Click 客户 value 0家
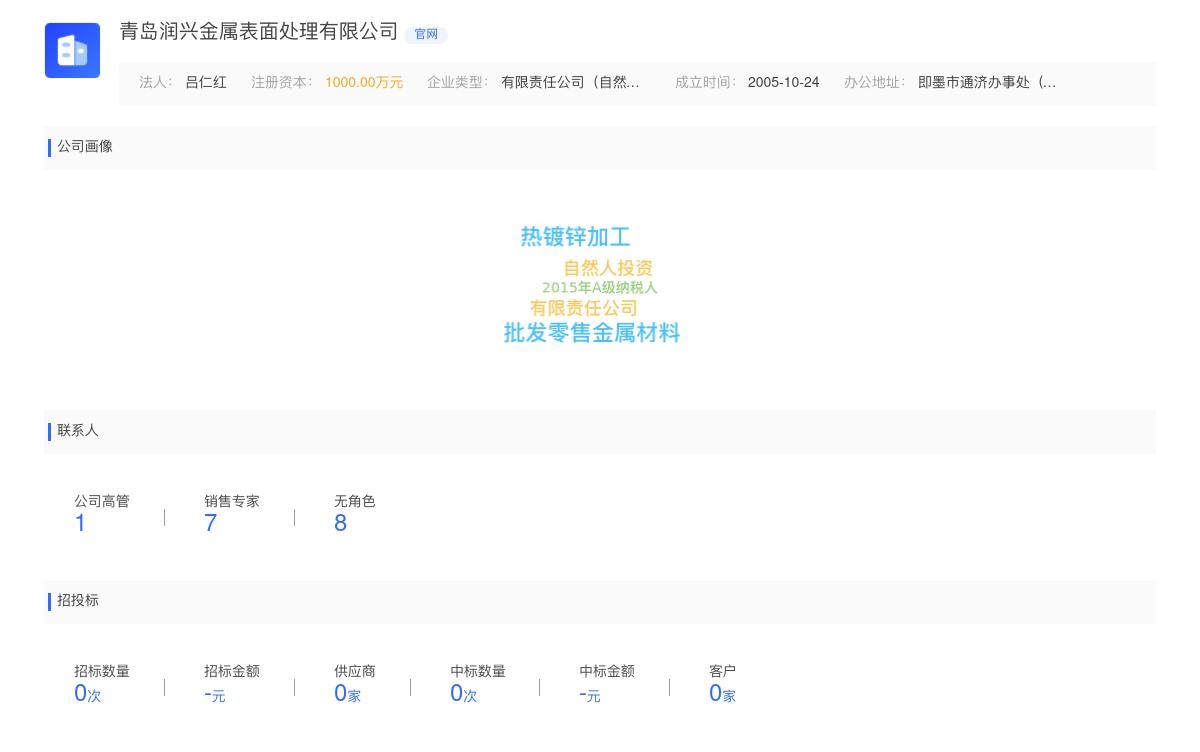Screen dimensions: 1200x752 [x=722, y=693]
